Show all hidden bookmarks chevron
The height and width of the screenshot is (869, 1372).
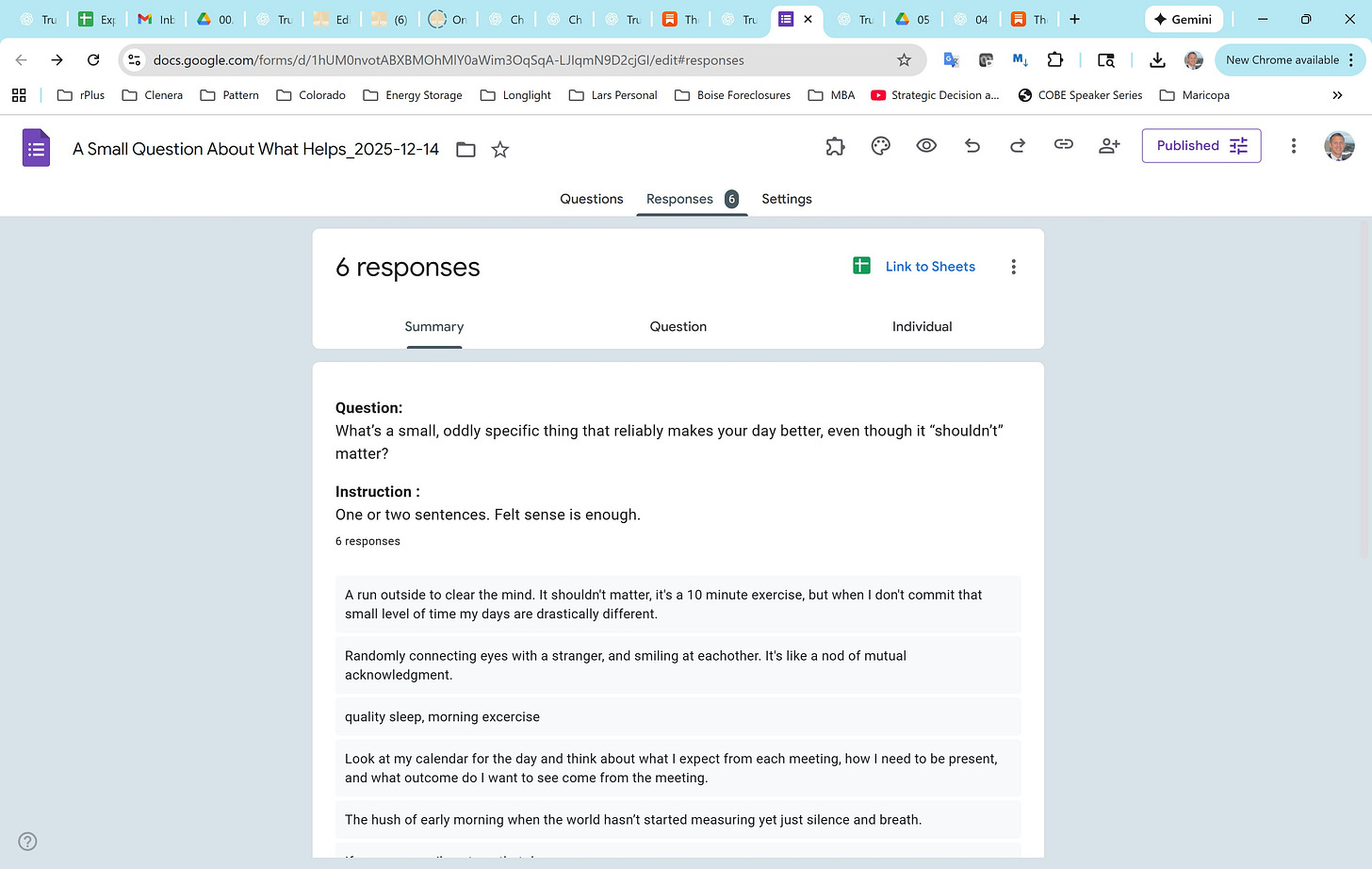click(1337, 95)
